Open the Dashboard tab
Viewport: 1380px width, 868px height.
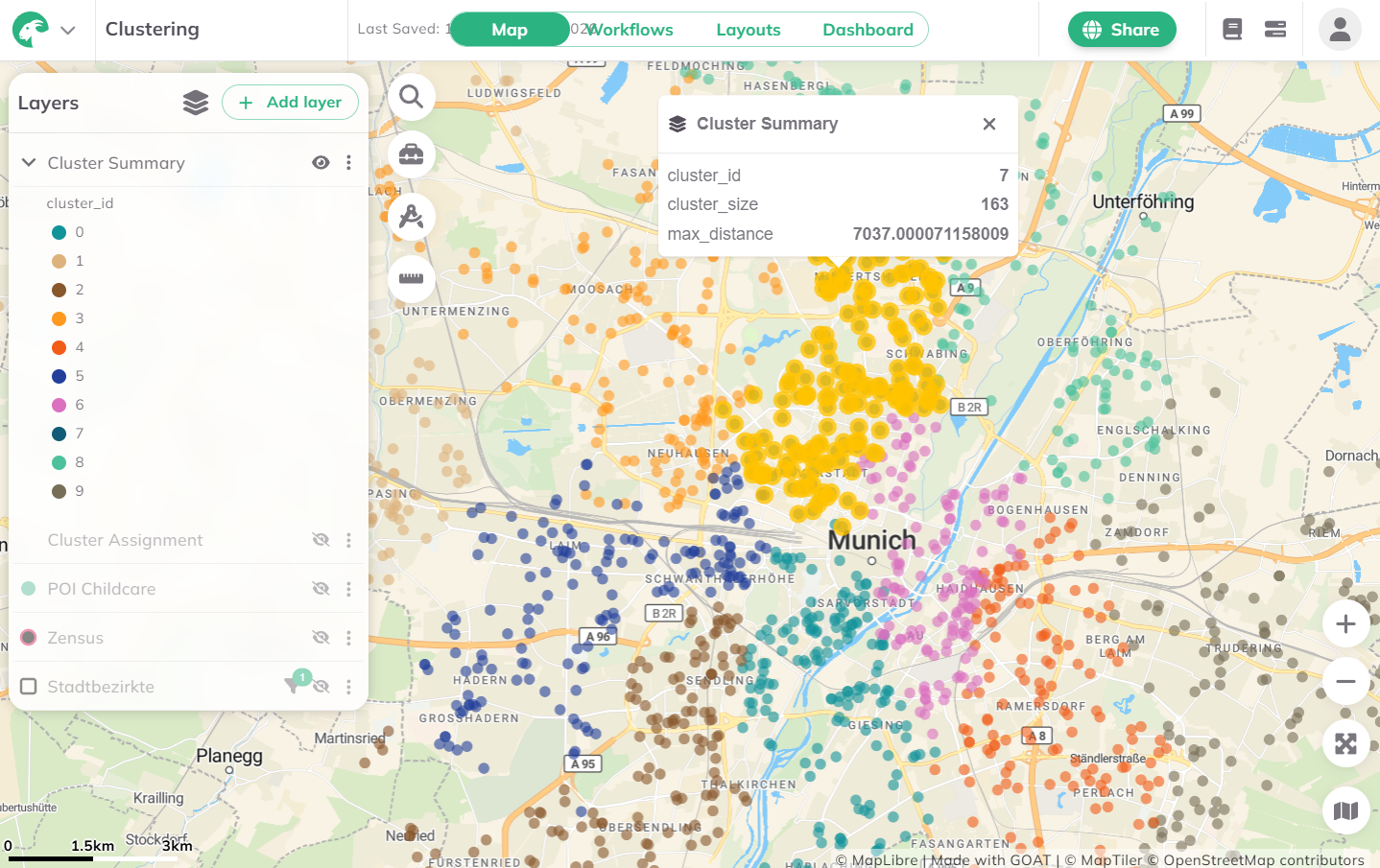(x=867, y=29)
